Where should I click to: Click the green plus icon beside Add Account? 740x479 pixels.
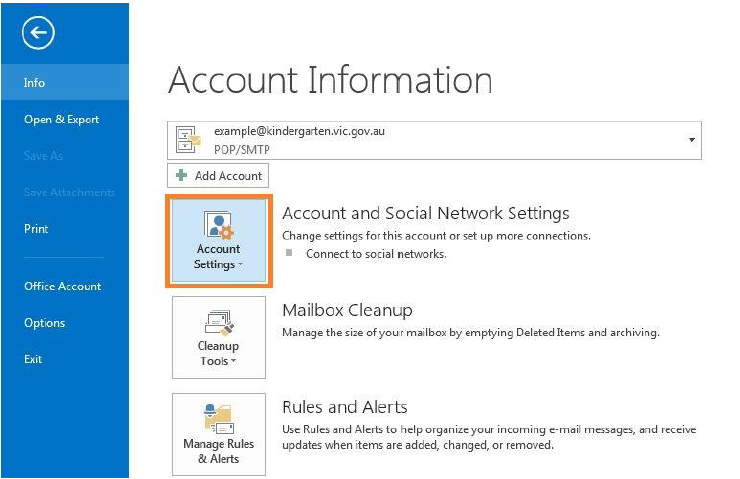[x=182, y=176]
